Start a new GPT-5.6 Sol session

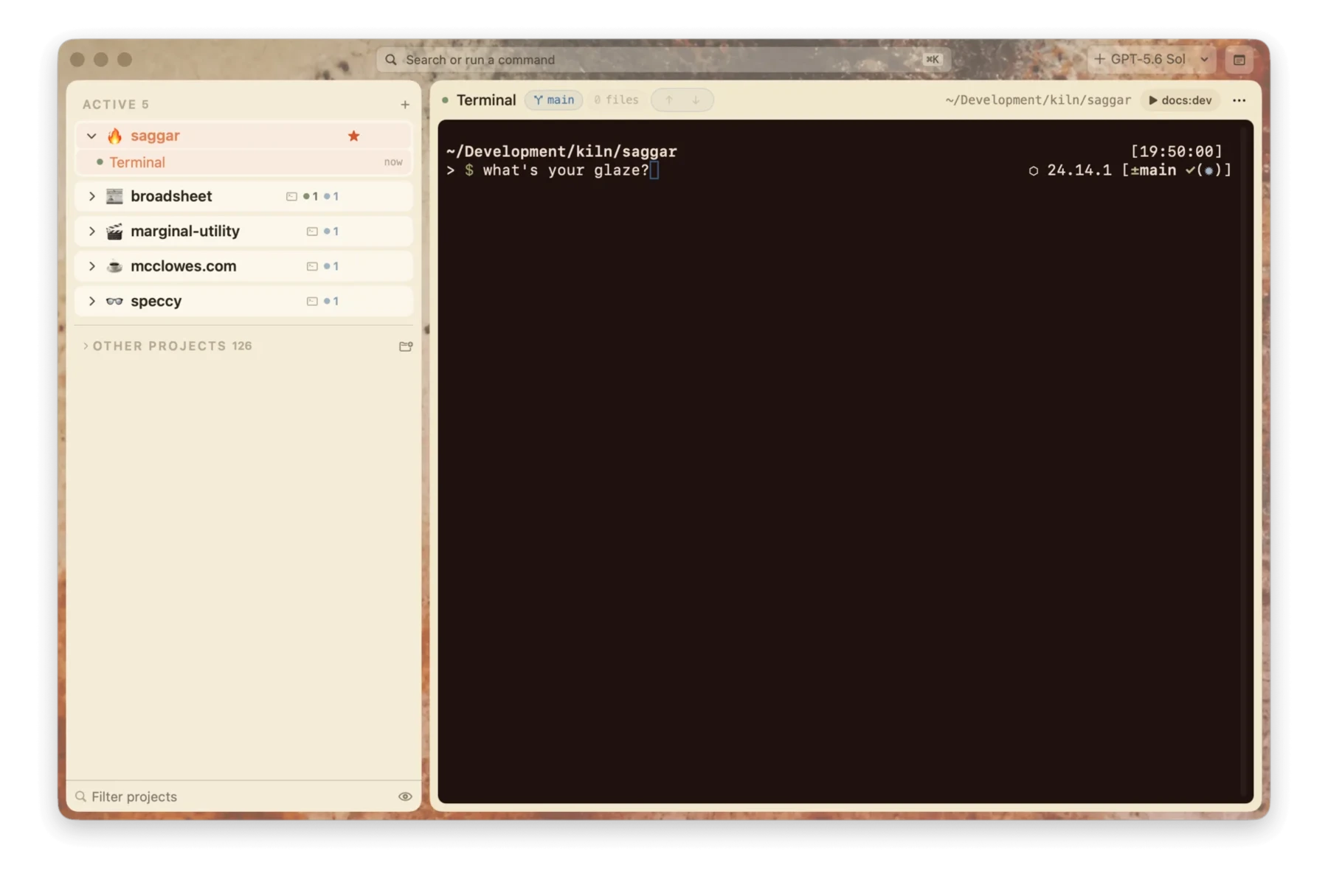1141,59
